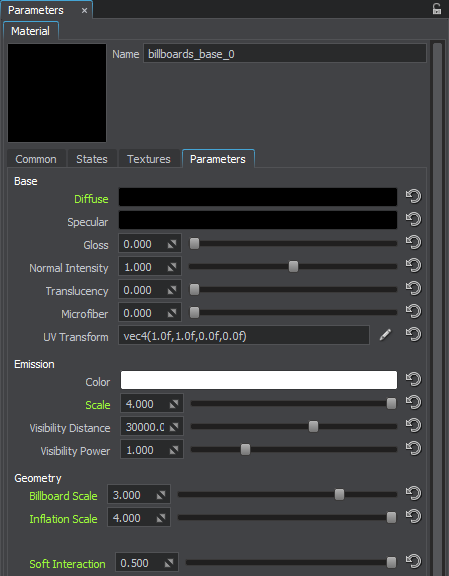449x576 pixels.
Task: Reset the Gloss value with revert icon
Action: (413, 242)
